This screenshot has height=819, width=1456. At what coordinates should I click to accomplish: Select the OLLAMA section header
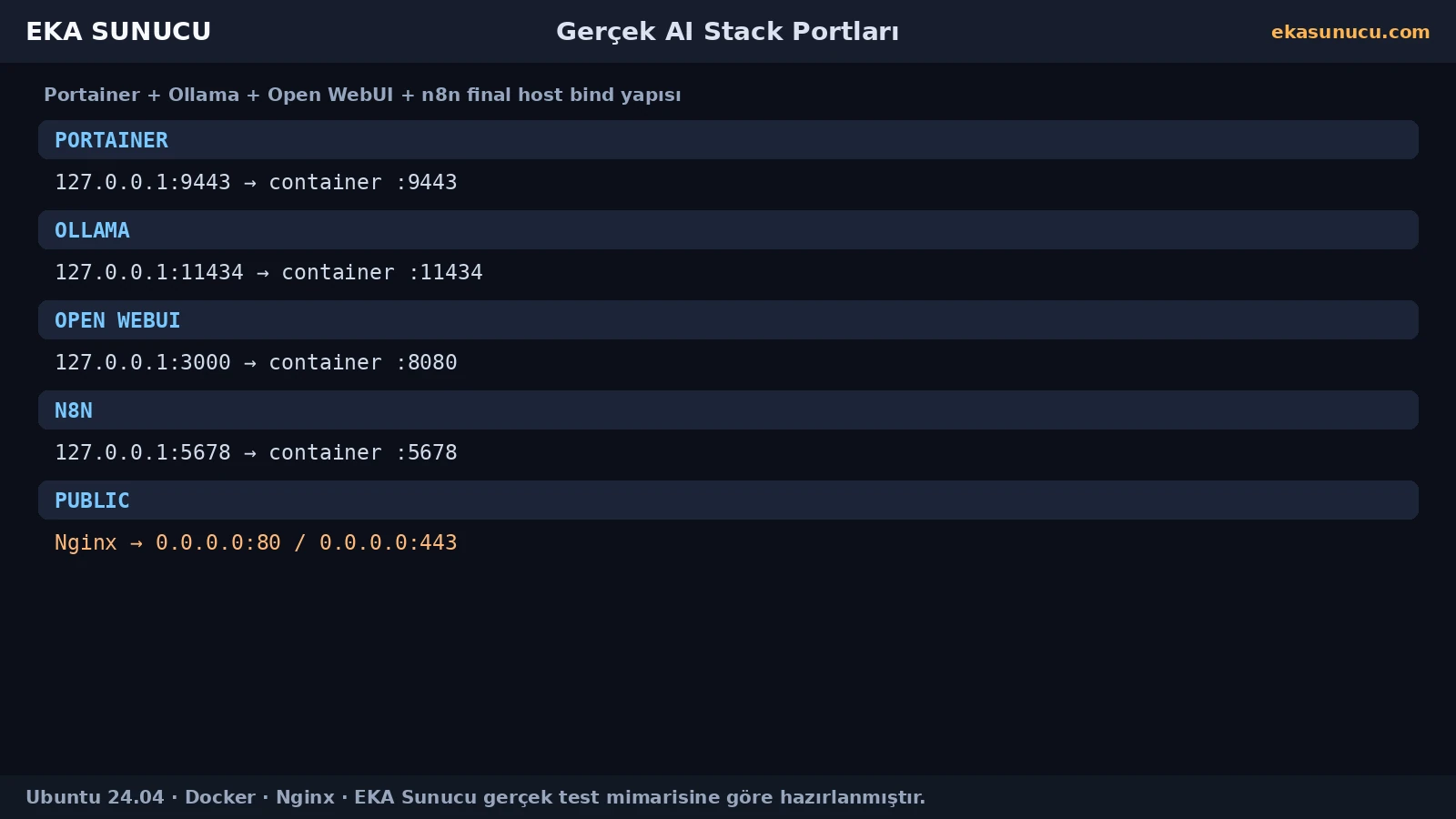728,230
